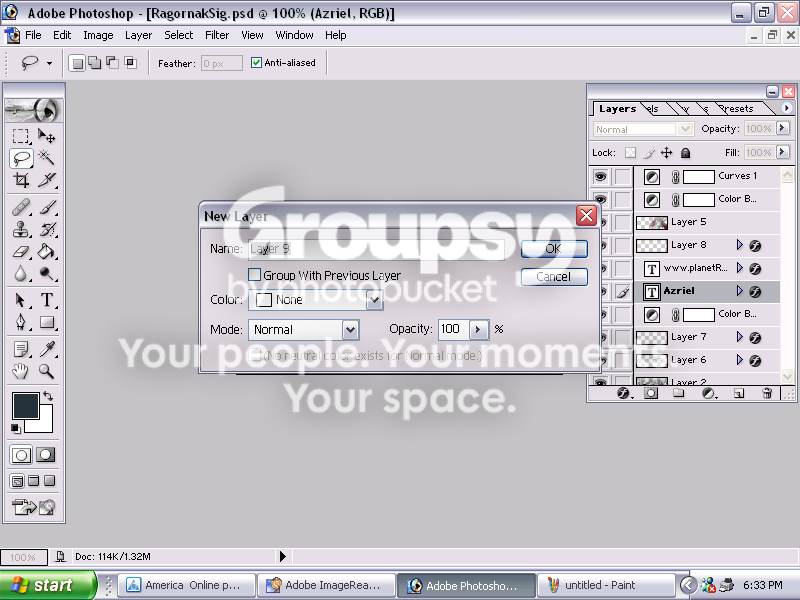Click the Name field in New Layer dialog
Screen dimensions: 800x600
tap(377, 249)
